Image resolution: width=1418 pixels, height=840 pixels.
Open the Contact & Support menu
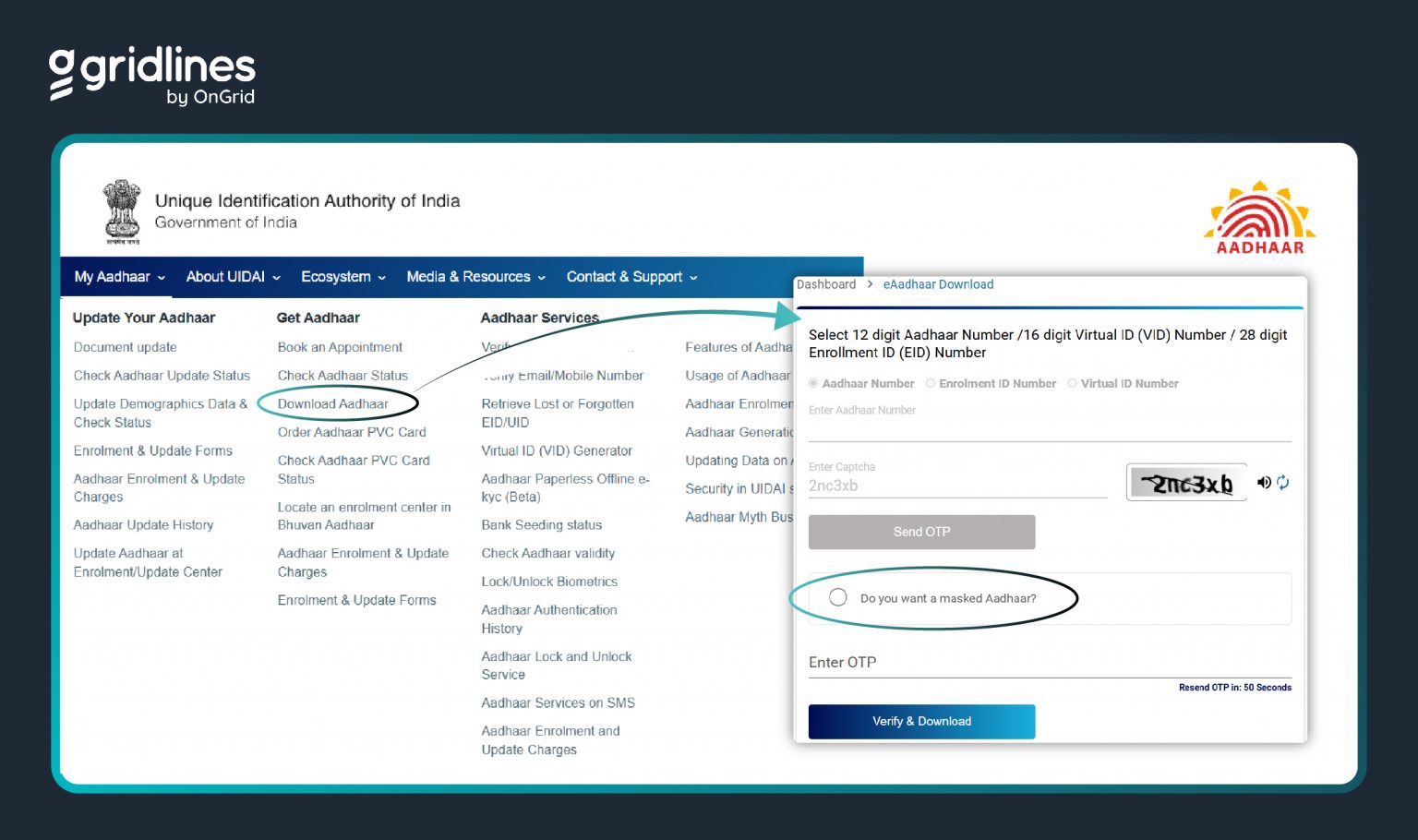pos(631,277)
